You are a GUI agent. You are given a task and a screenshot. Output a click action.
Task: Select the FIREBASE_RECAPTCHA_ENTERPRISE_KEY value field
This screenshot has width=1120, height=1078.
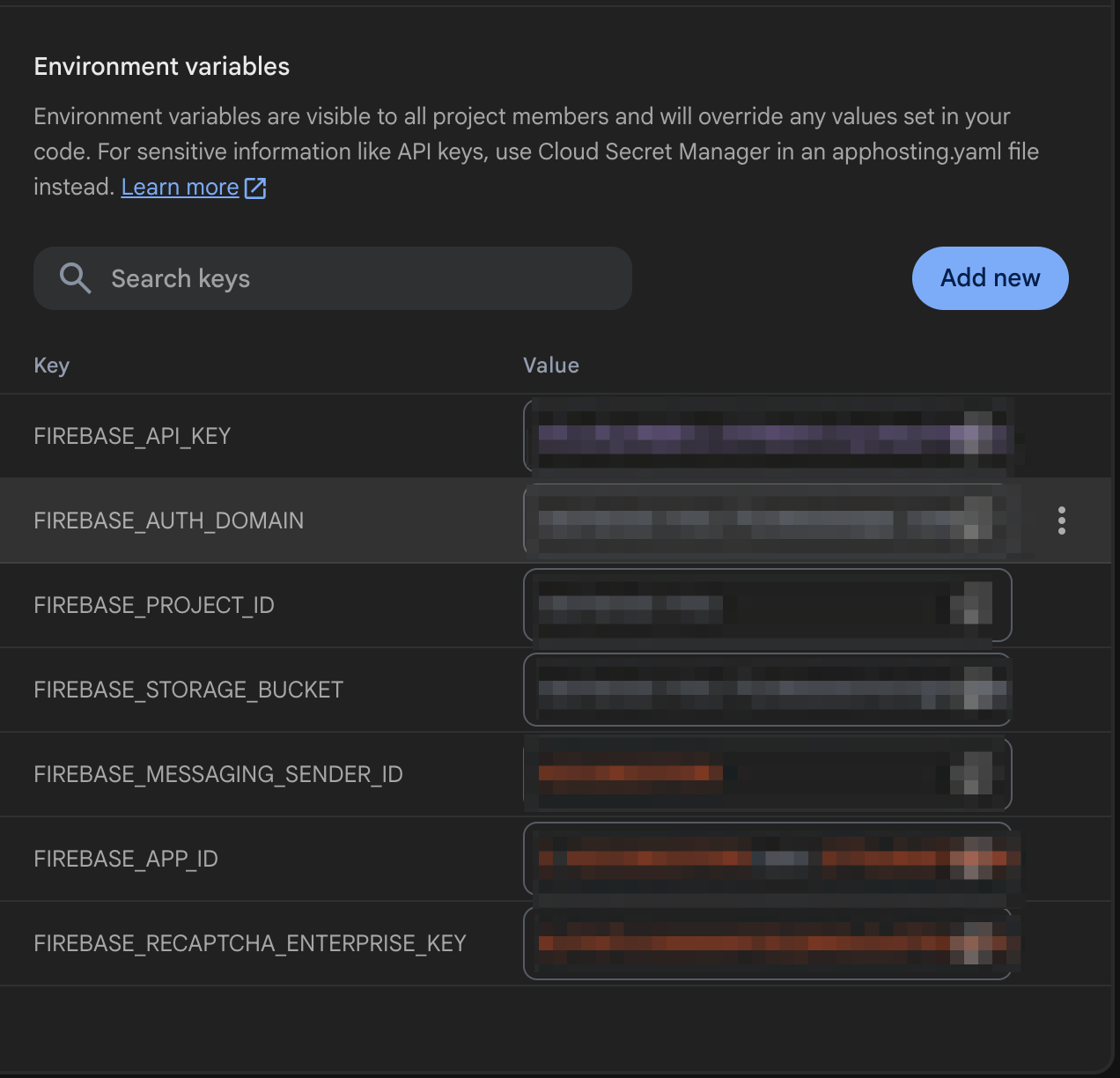tap(768, 943)
